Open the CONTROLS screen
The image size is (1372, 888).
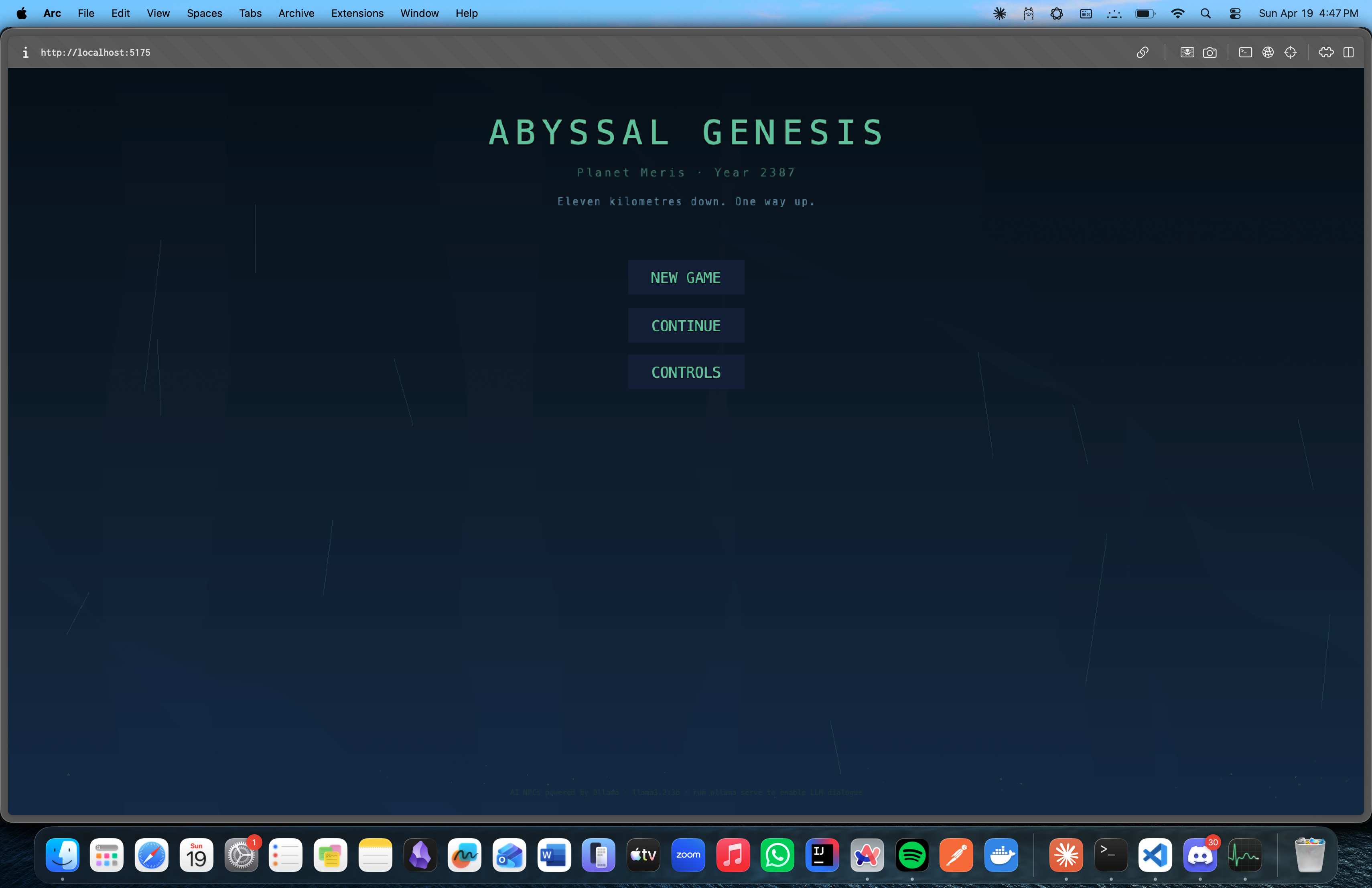pos(686,372)
